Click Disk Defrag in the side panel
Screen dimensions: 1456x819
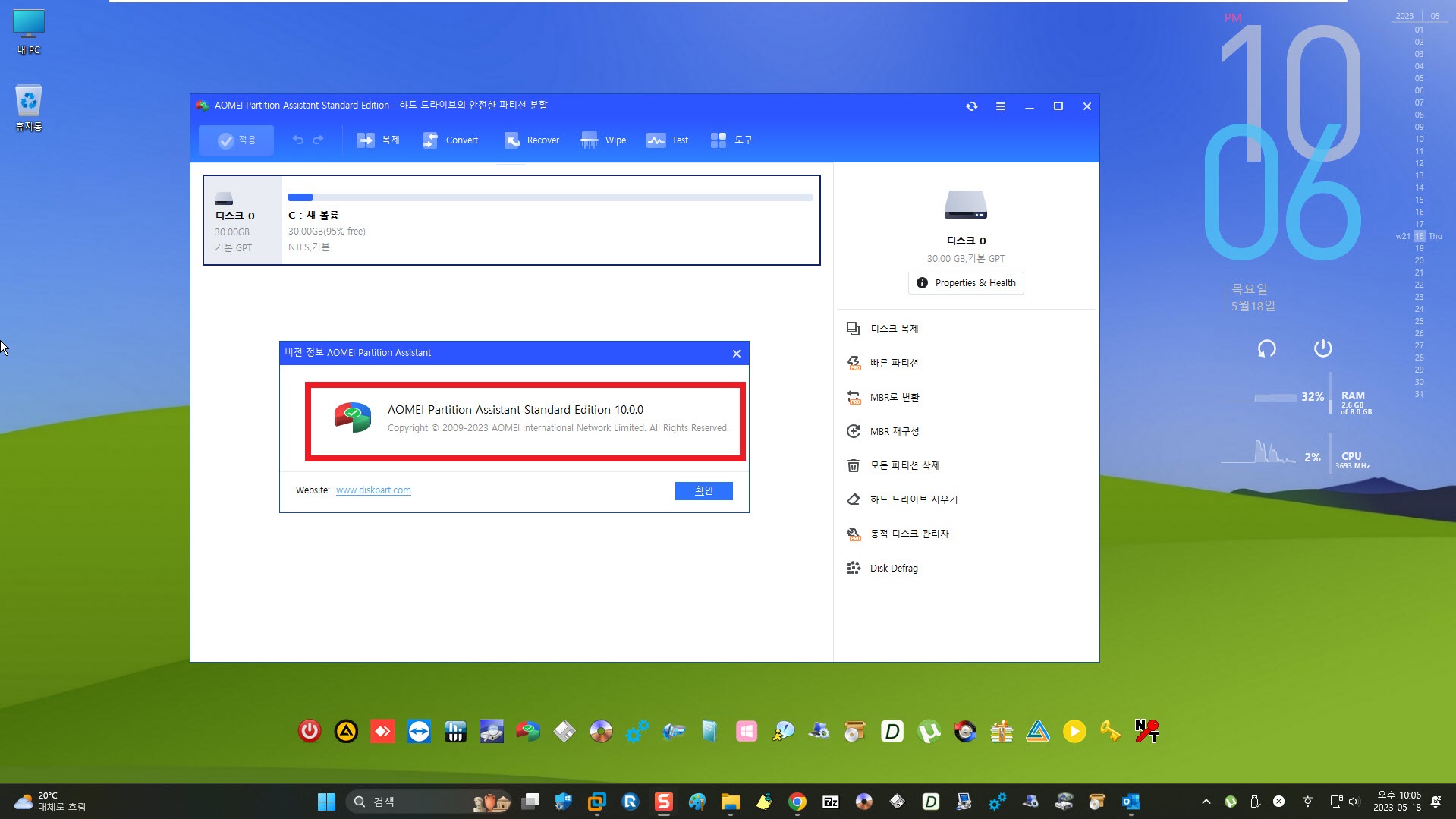tap(882, 568)
